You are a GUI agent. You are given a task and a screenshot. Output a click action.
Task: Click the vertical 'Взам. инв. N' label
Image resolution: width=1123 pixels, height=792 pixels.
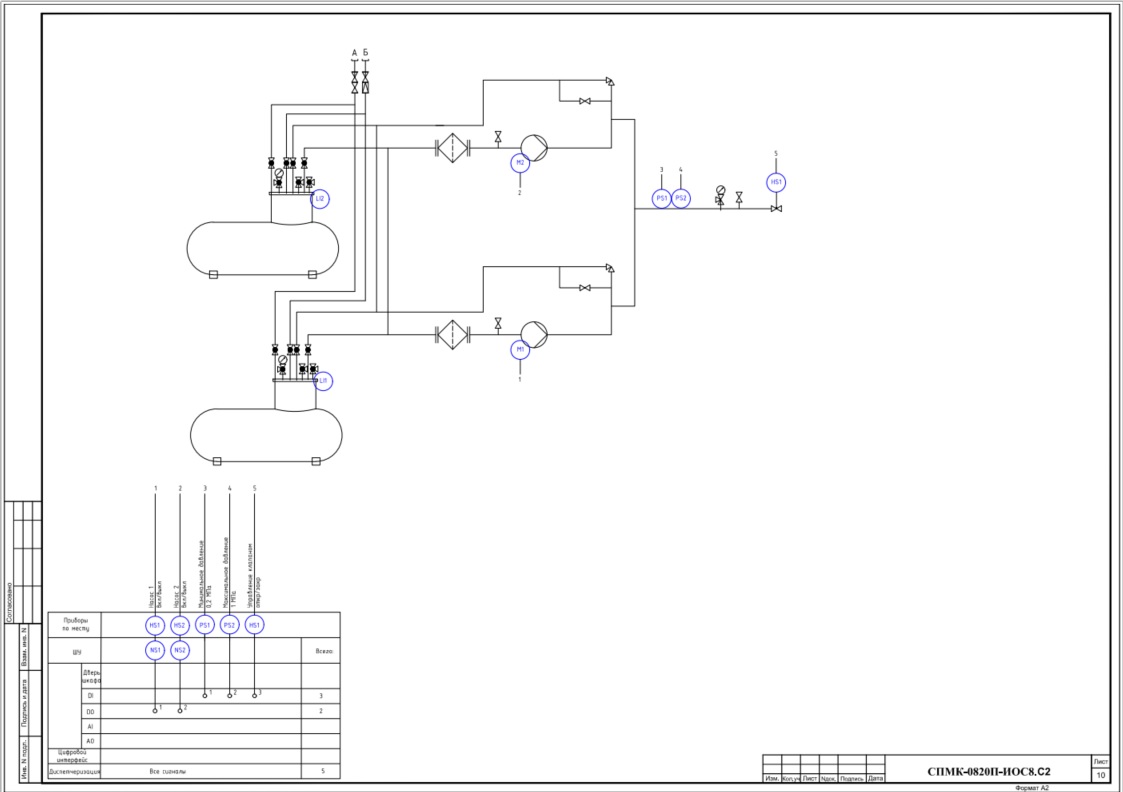[x=23, y=648]
